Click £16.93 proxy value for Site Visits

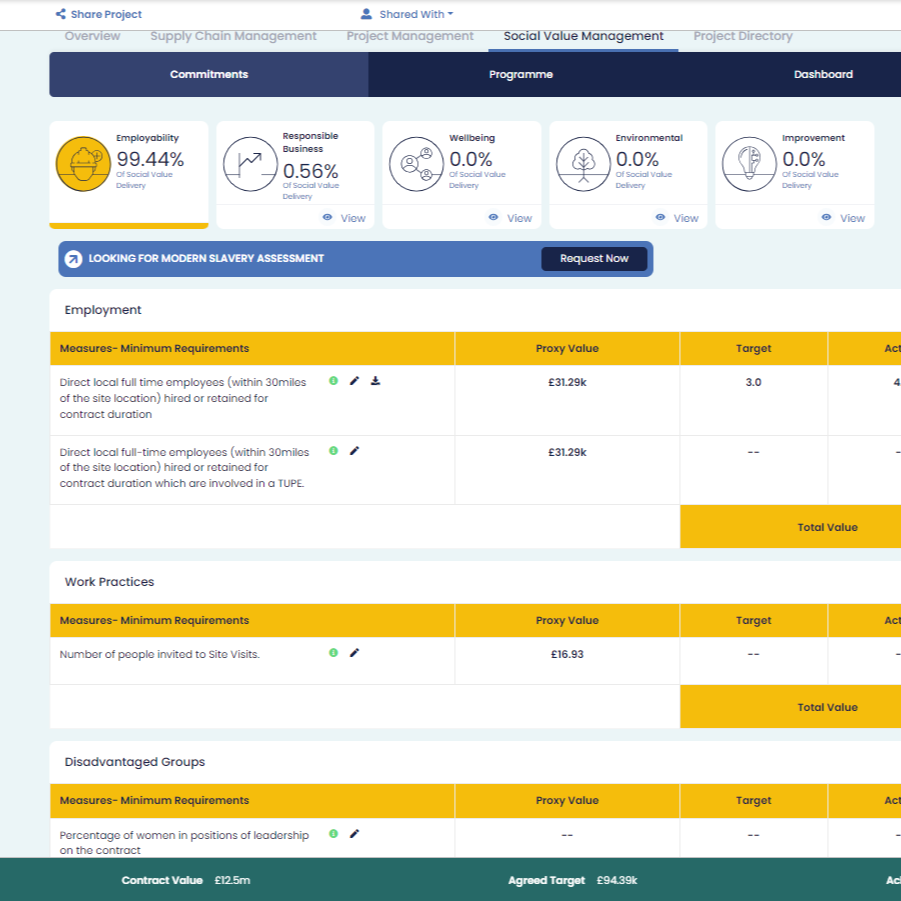(567, 654)
